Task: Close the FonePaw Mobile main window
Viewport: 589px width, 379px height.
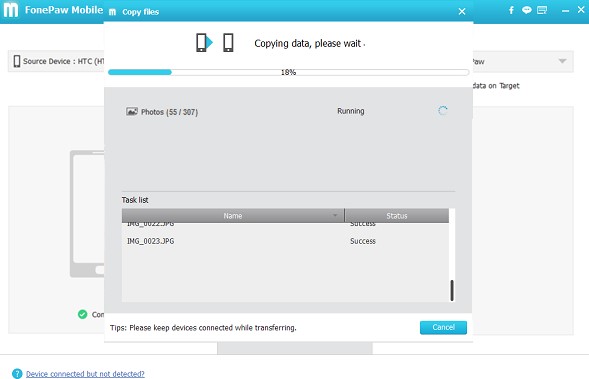Action: pos(581,10)
